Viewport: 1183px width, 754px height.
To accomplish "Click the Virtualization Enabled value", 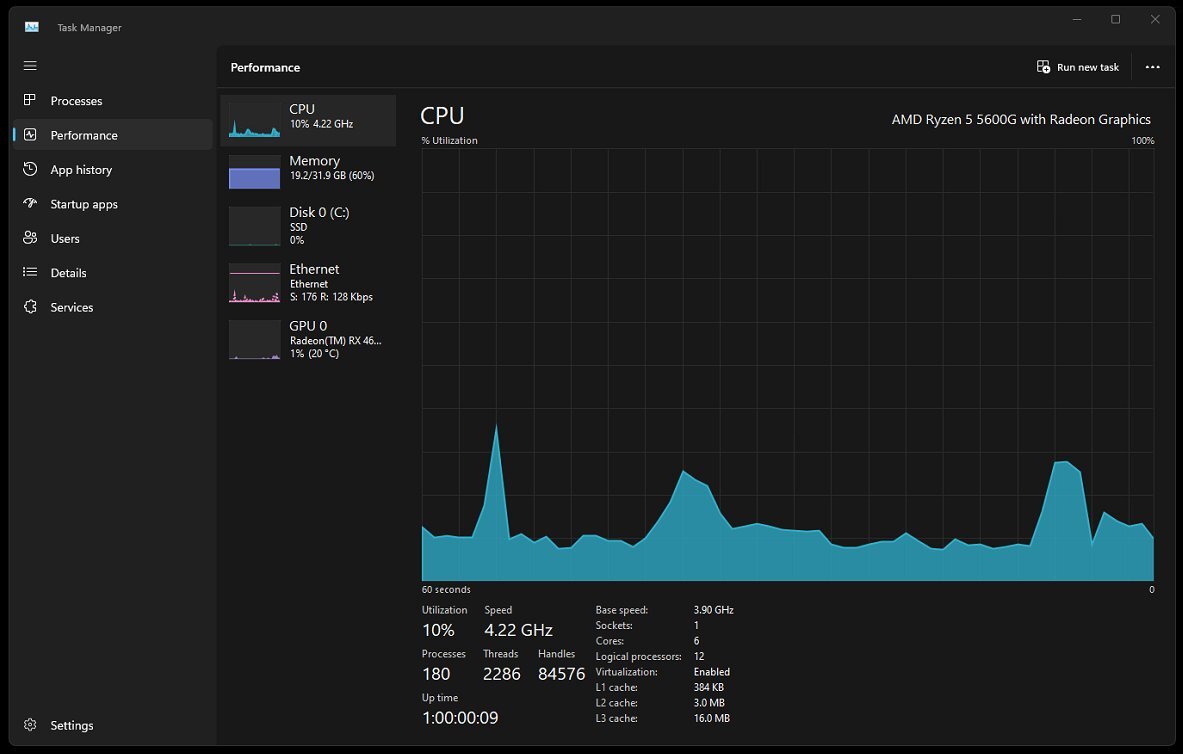I will (x=711, y=672).
